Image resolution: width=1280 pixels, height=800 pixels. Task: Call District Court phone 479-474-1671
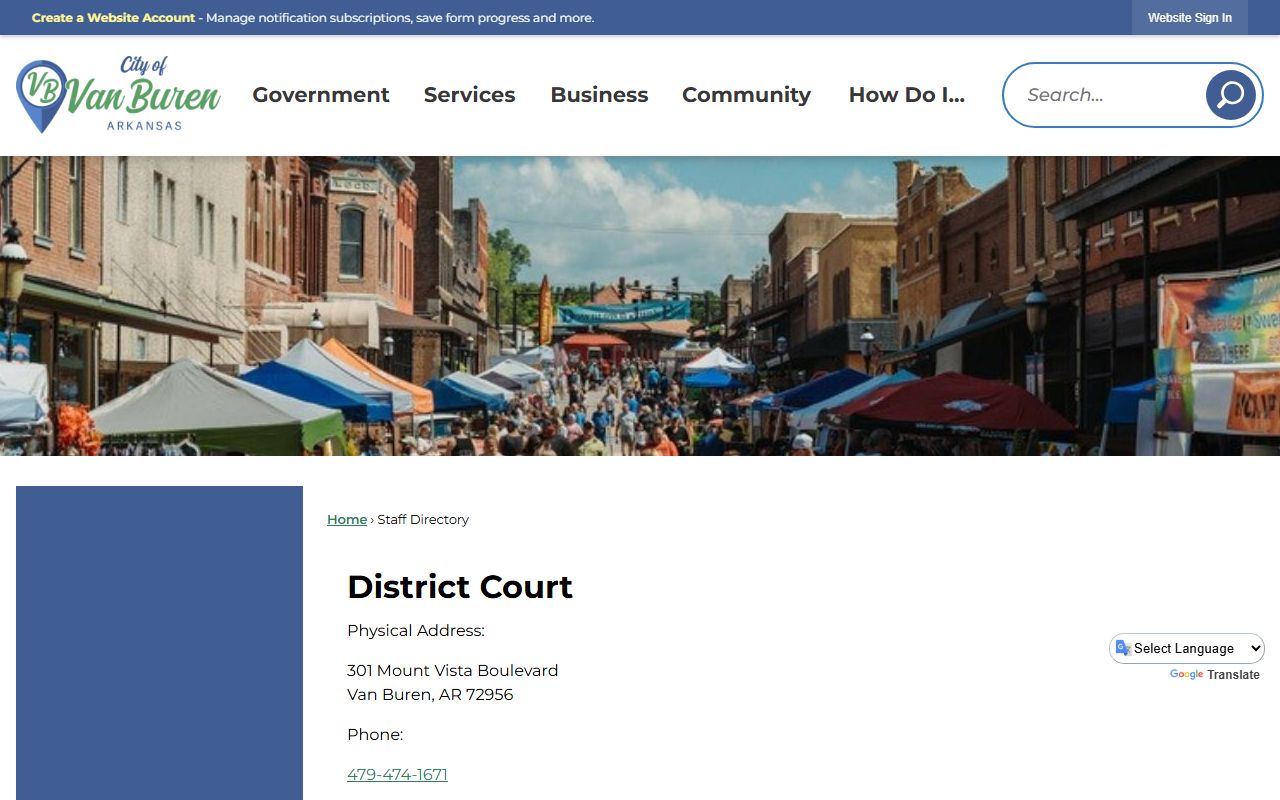397,775
